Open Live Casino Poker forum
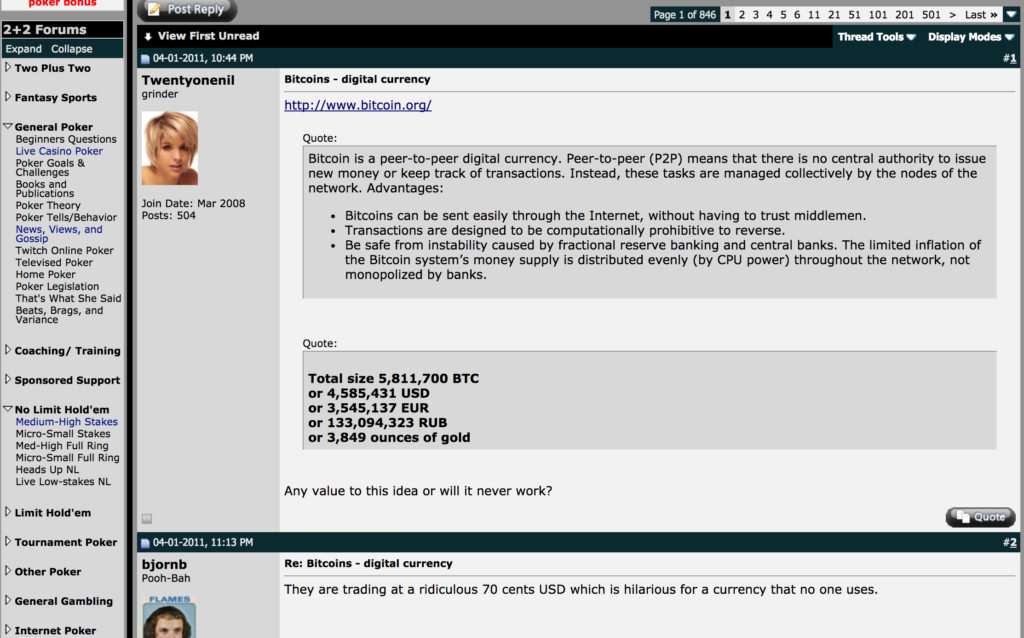The image size is (1024, 638). tap(59, 151)
